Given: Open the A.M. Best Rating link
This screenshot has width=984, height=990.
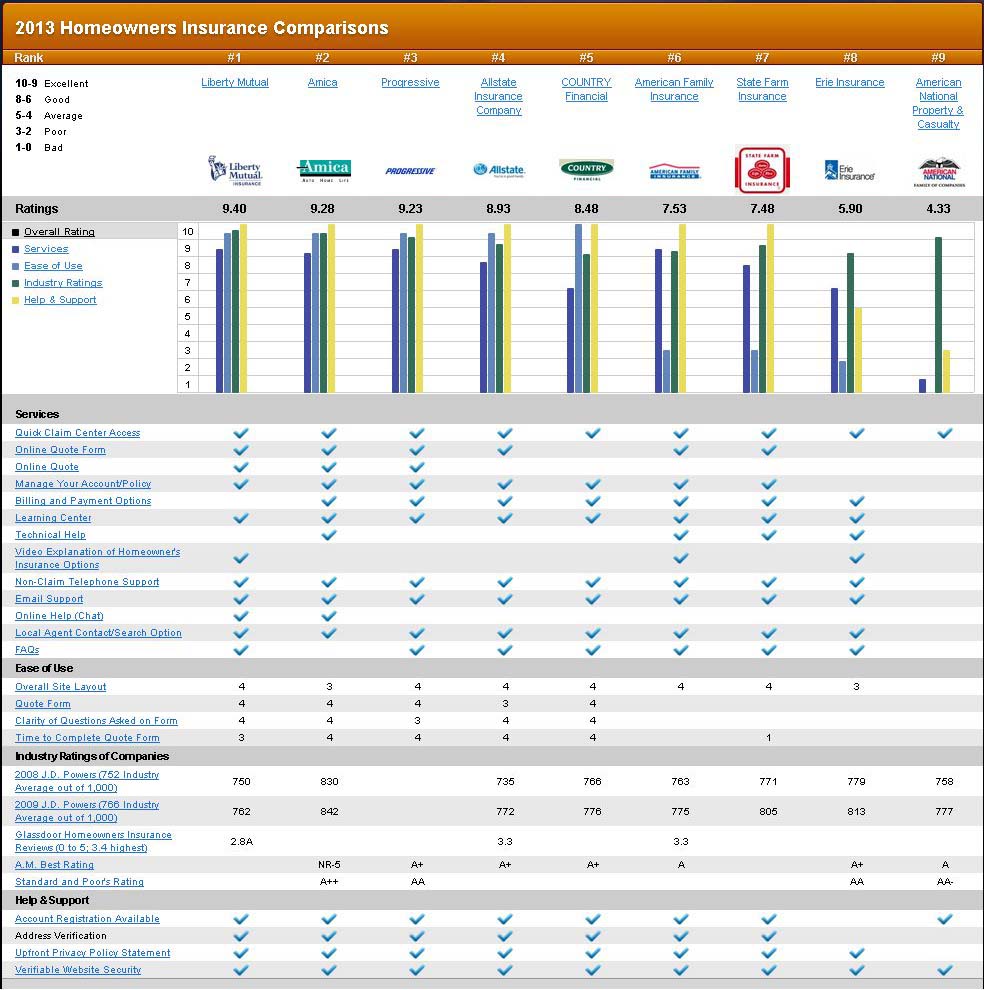Looking at the screenshot, I should point(54,865).
